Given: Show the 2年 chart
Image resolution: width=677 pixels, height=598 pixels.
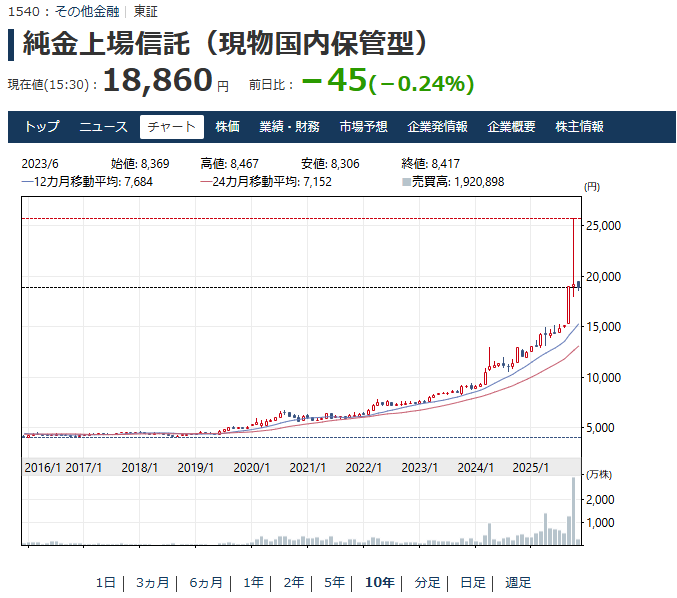Looking at the screenshot, I should point(293,583).
